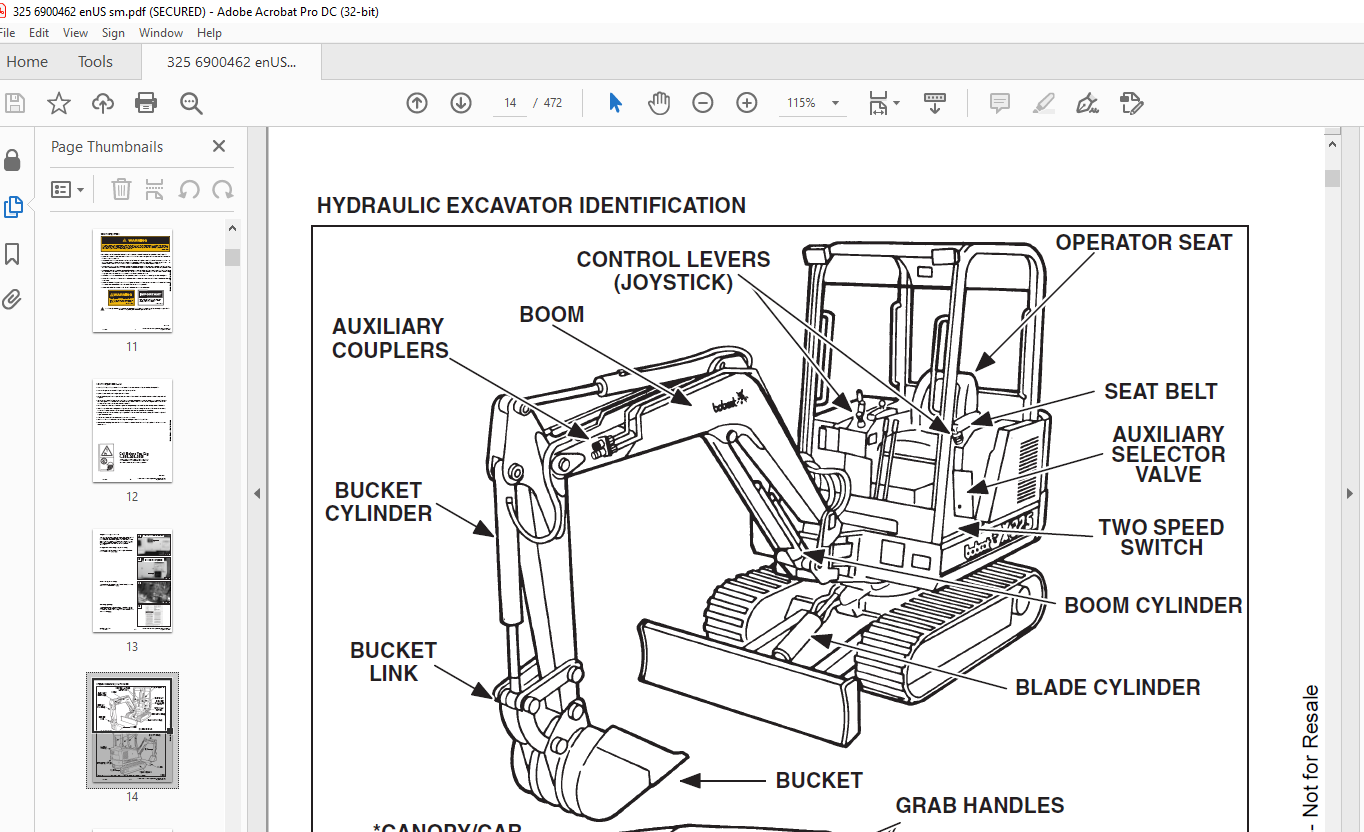This screenshot has height=832, width=1364.
Task: Open the View menu
Action: 76,33
